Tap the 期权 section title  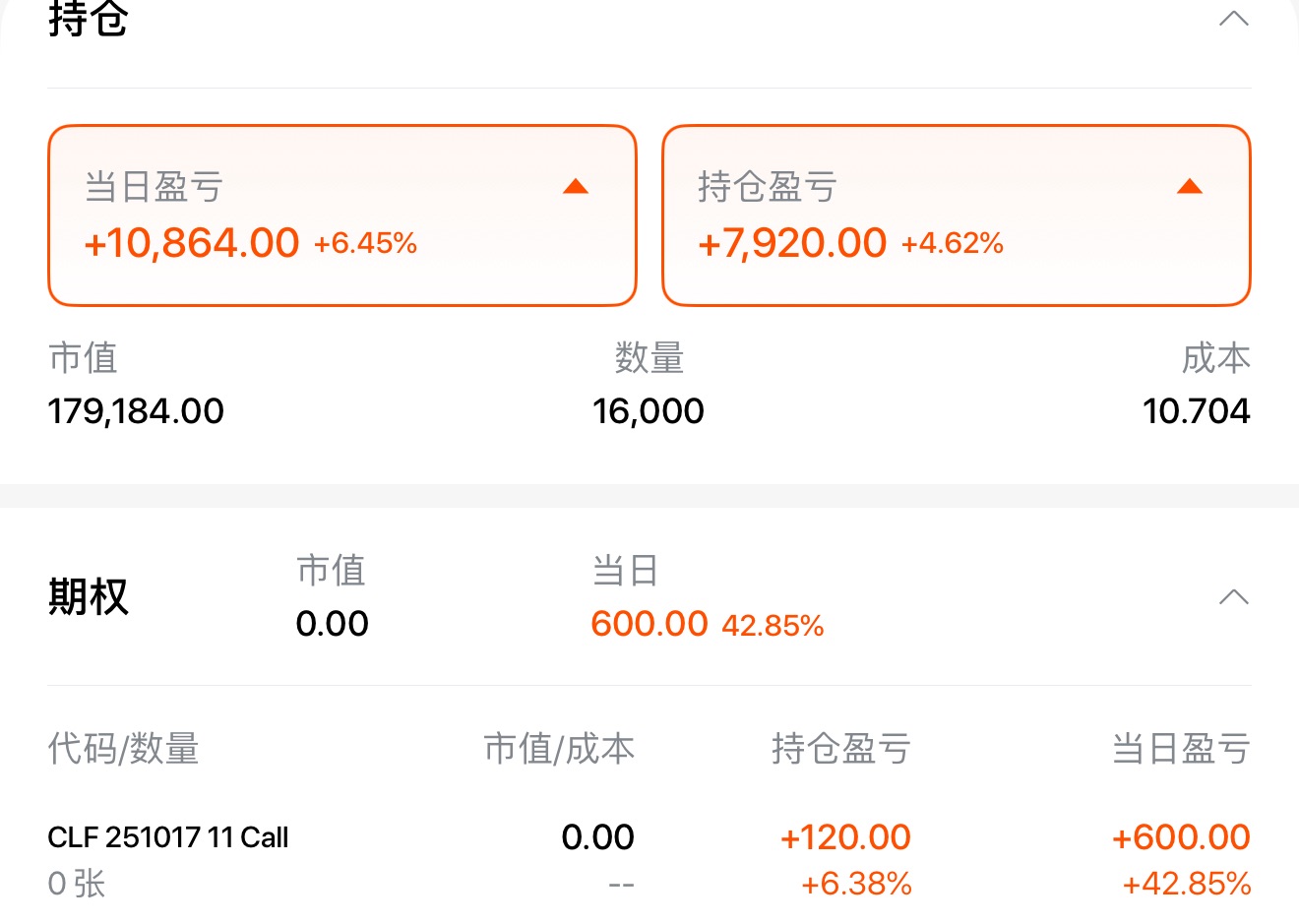[89, 596]
